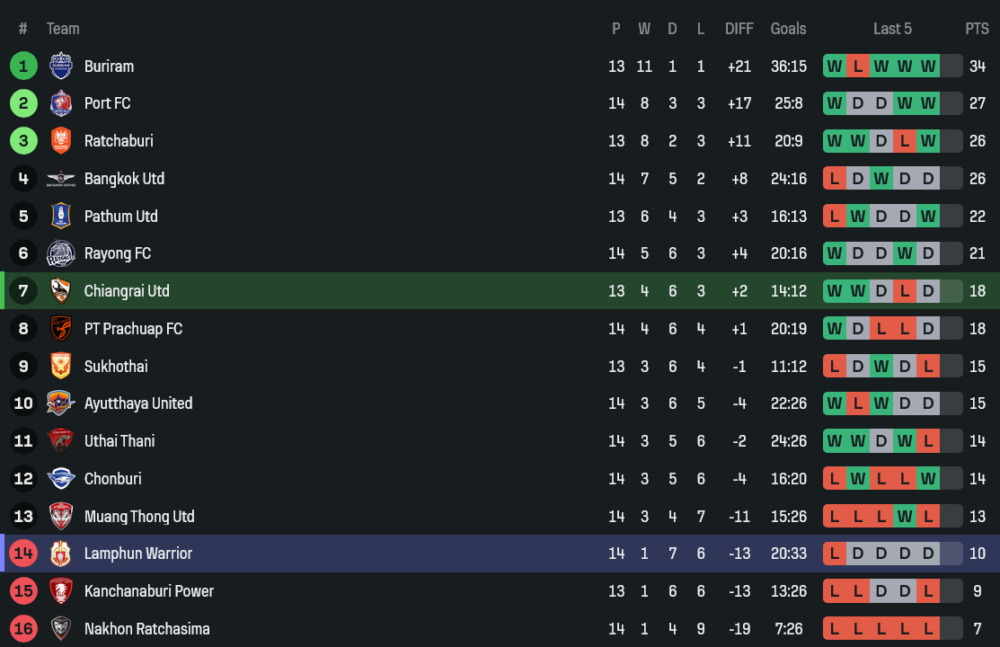
Task: Open the Rayong FC team link
Action: click(x=117, y=254)
